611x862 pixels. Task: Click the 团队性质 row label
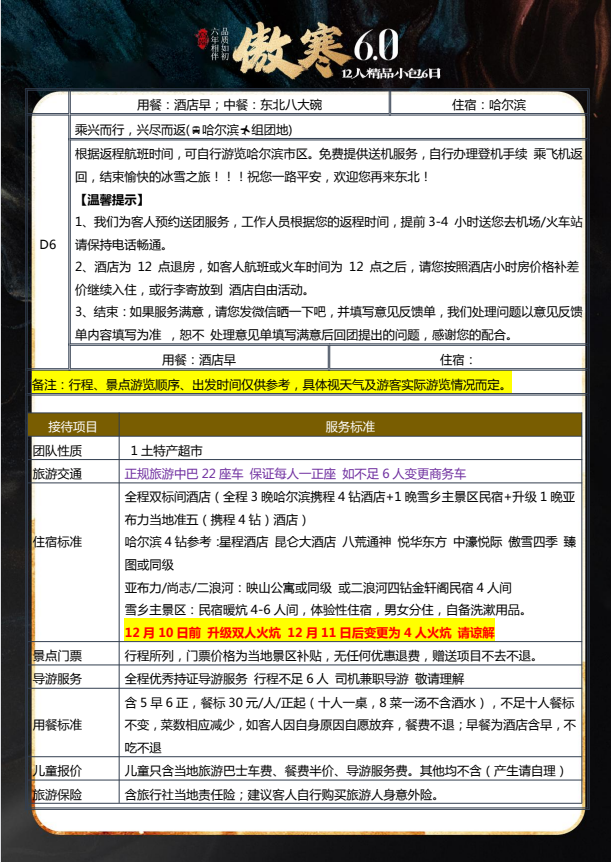click(57, 451)
